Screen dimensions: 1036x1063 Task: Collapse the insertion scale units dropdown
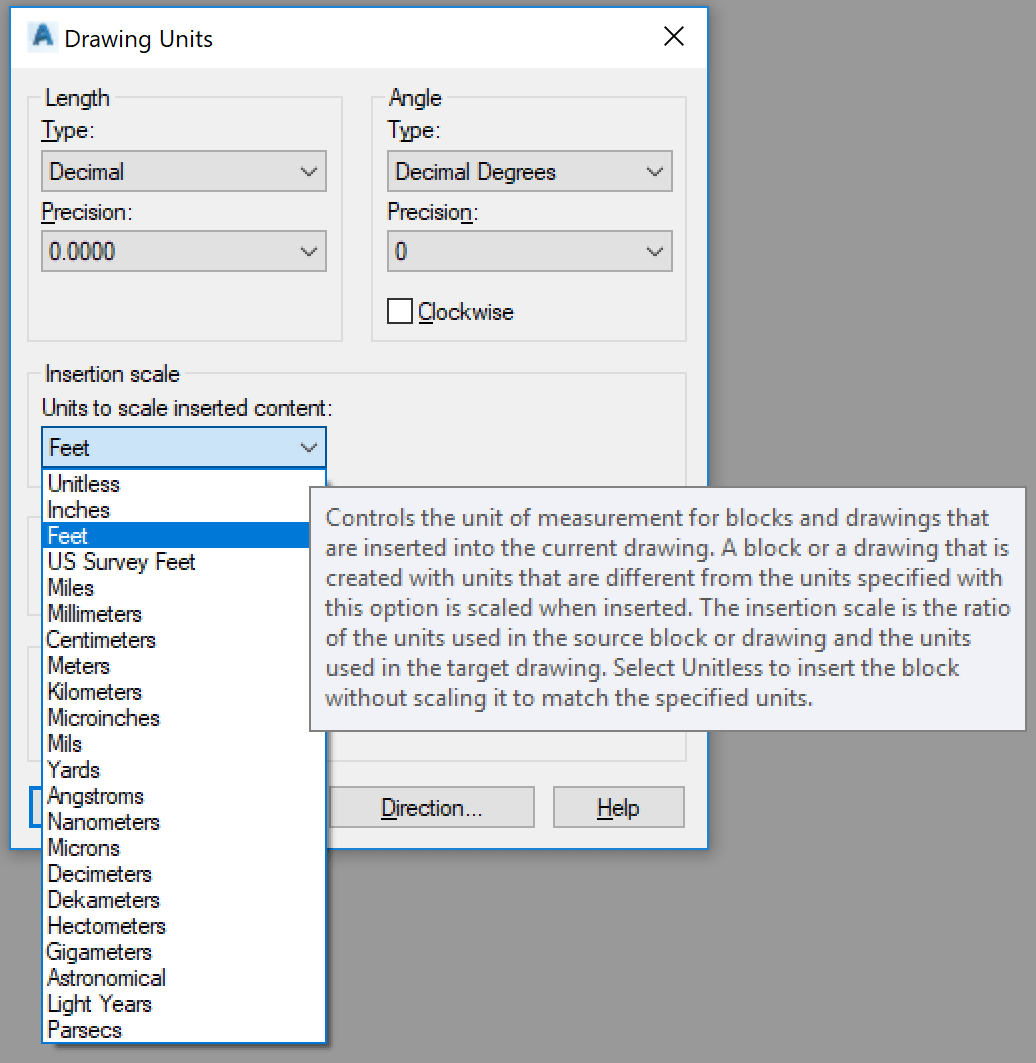[309, 447]
